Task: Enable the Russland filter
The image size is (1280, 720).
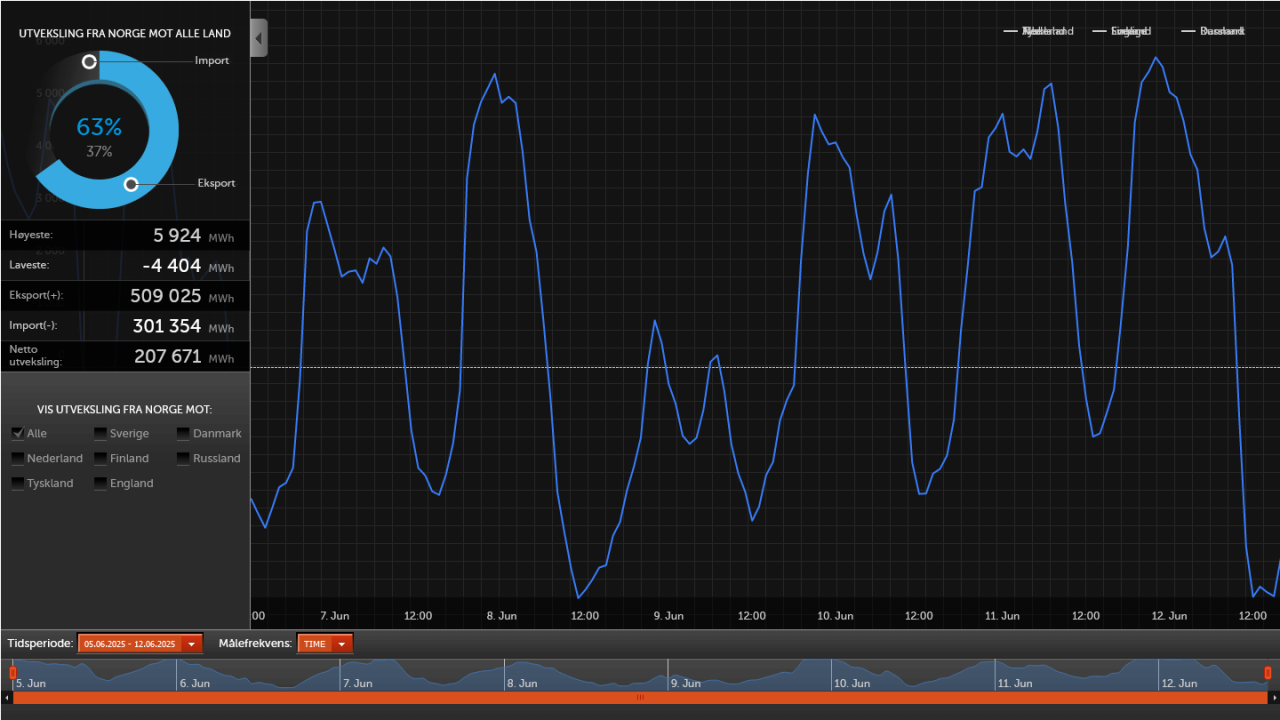Action: (x=183, y=458)
